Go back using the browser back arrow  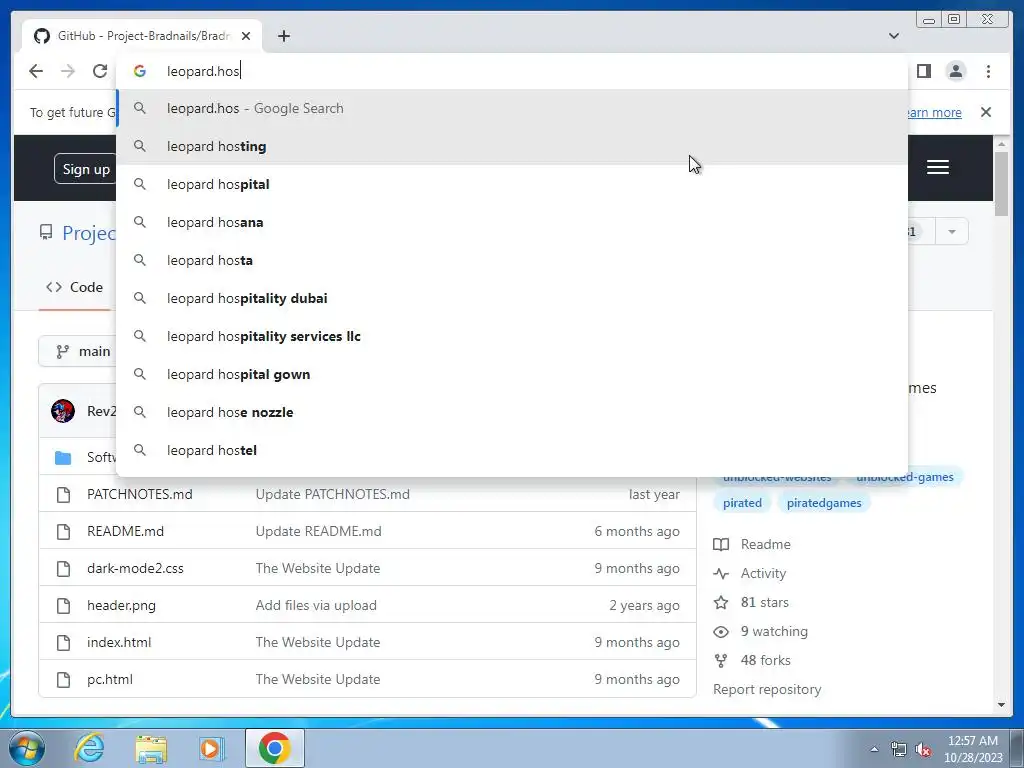click(36, 71)
